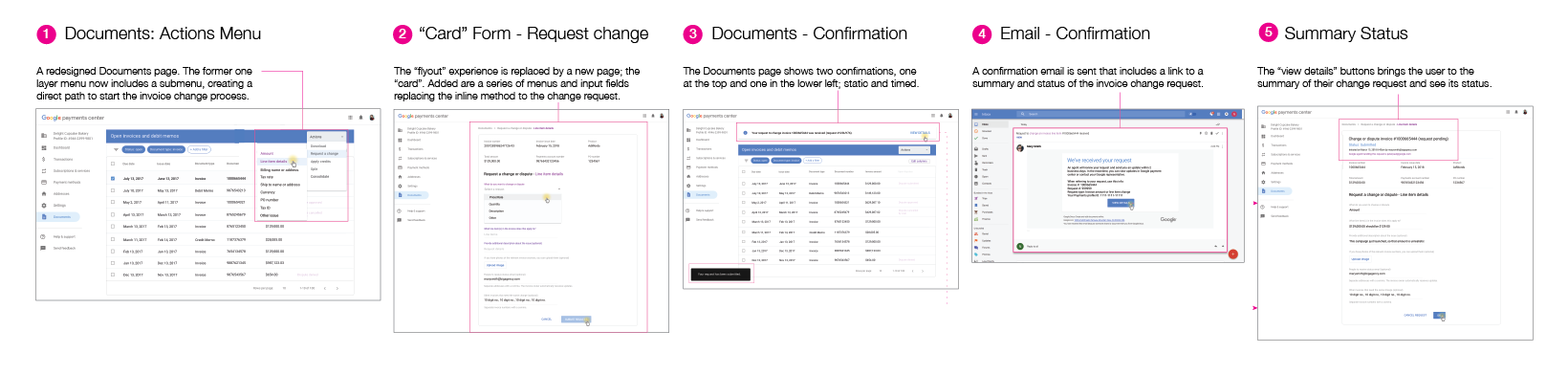1568x375 pixels.
Task: Step 1 mockup: click Transactions sidebar icon
Action: [44, 159]
